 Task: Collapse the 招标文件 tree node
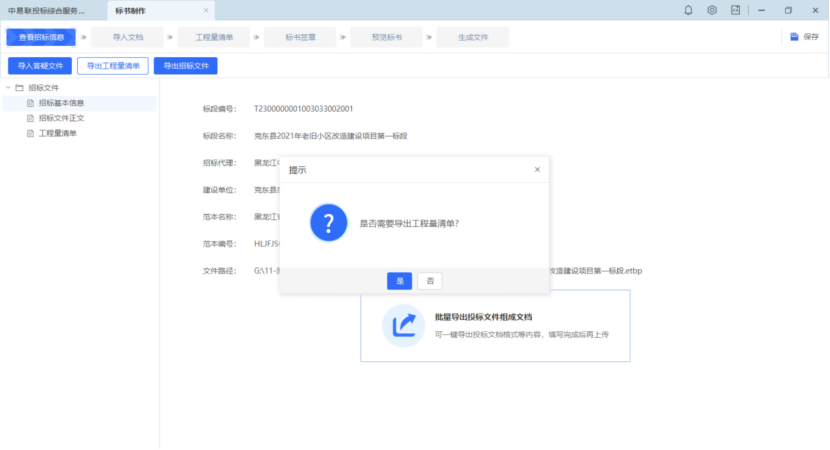coord(8,88)
